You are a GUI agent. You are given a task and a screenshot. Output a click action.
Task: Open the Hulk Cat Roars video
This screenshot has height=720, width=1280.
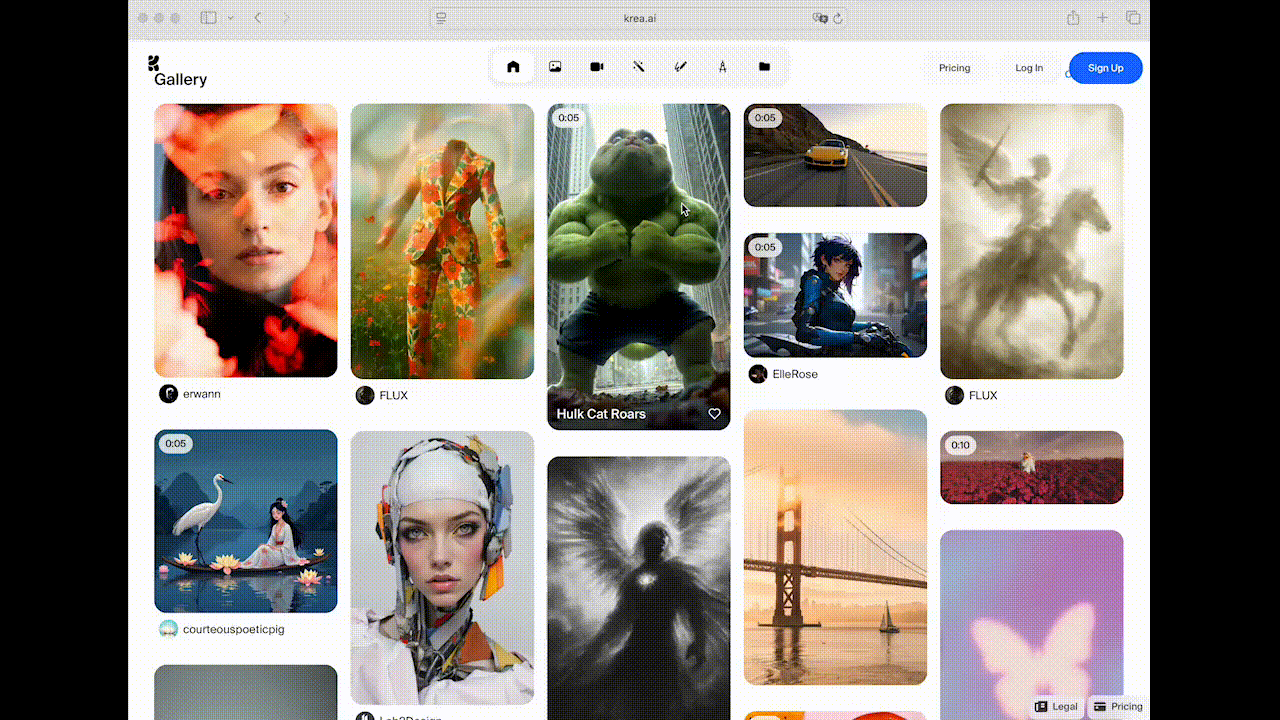pyautogui.click(x=639, y=267)
